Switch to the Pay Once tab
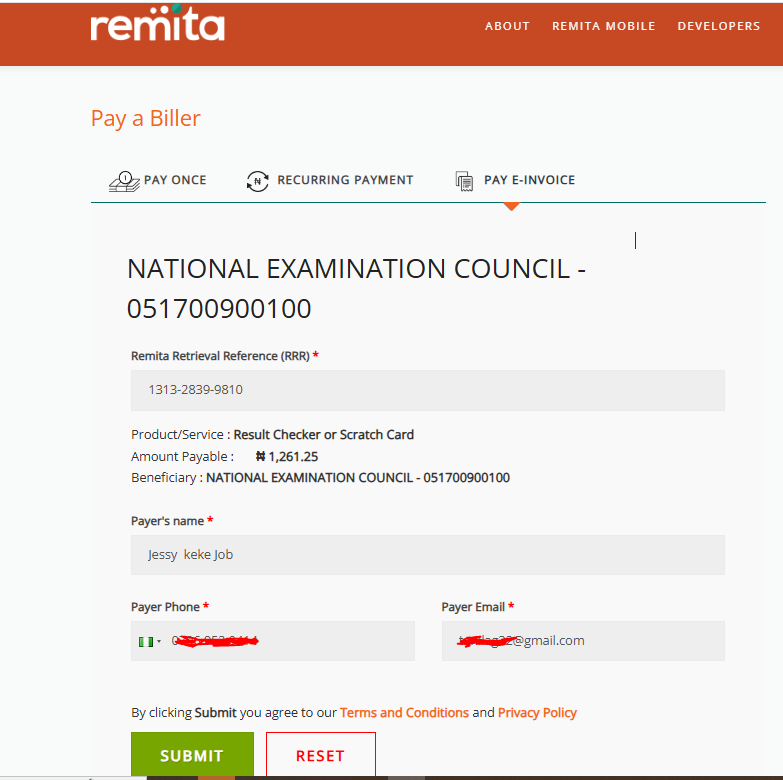 (175, 180)
